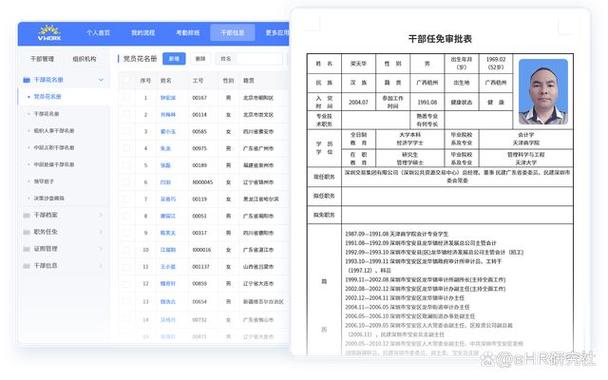Screen dimensions: 608x380
Task: Click the 1991.08 cell in approval form
Action: [427, 102]
